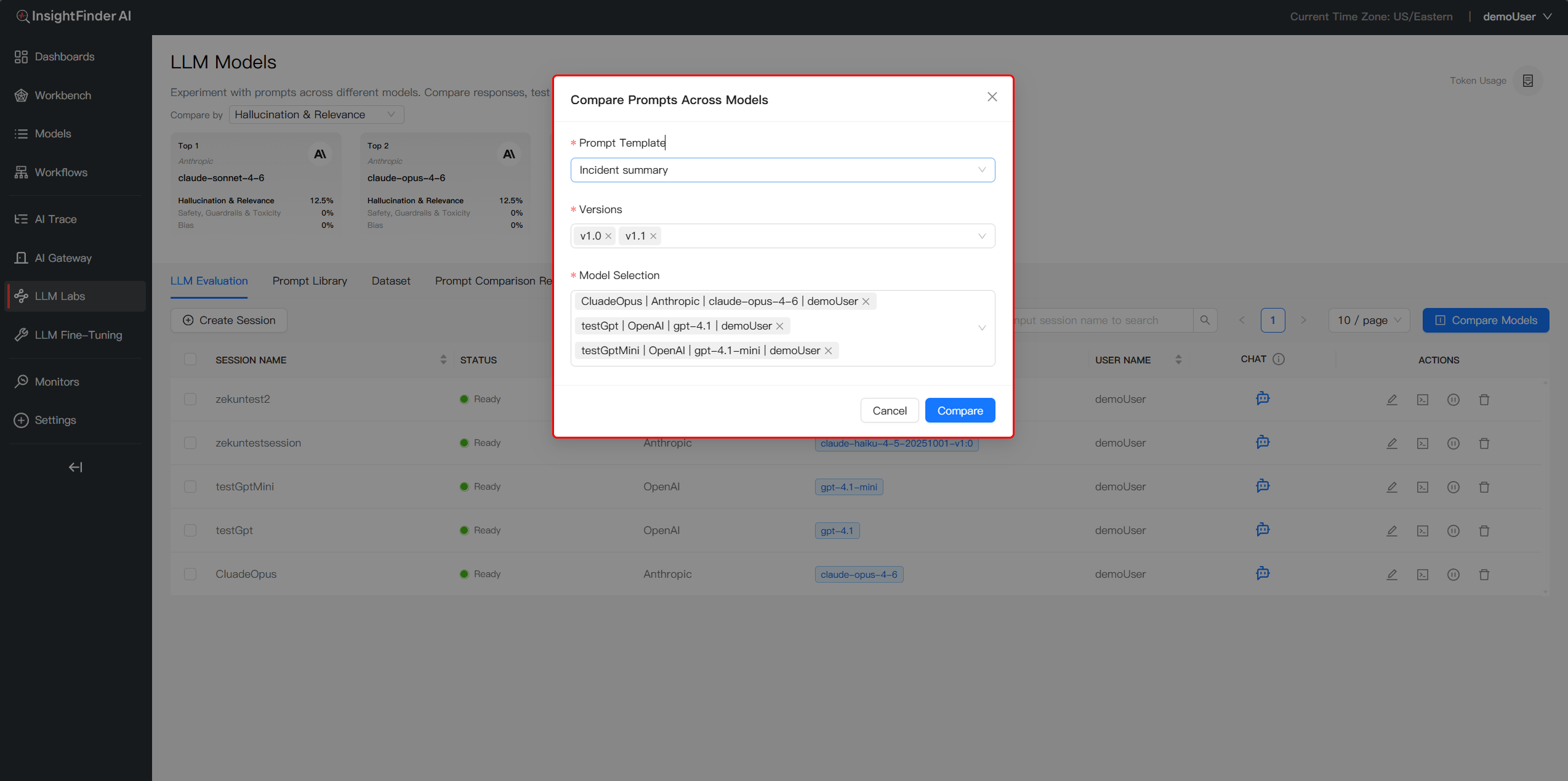
Task: Expand the 10 / page selector
Action: (x=1368, y=320)
